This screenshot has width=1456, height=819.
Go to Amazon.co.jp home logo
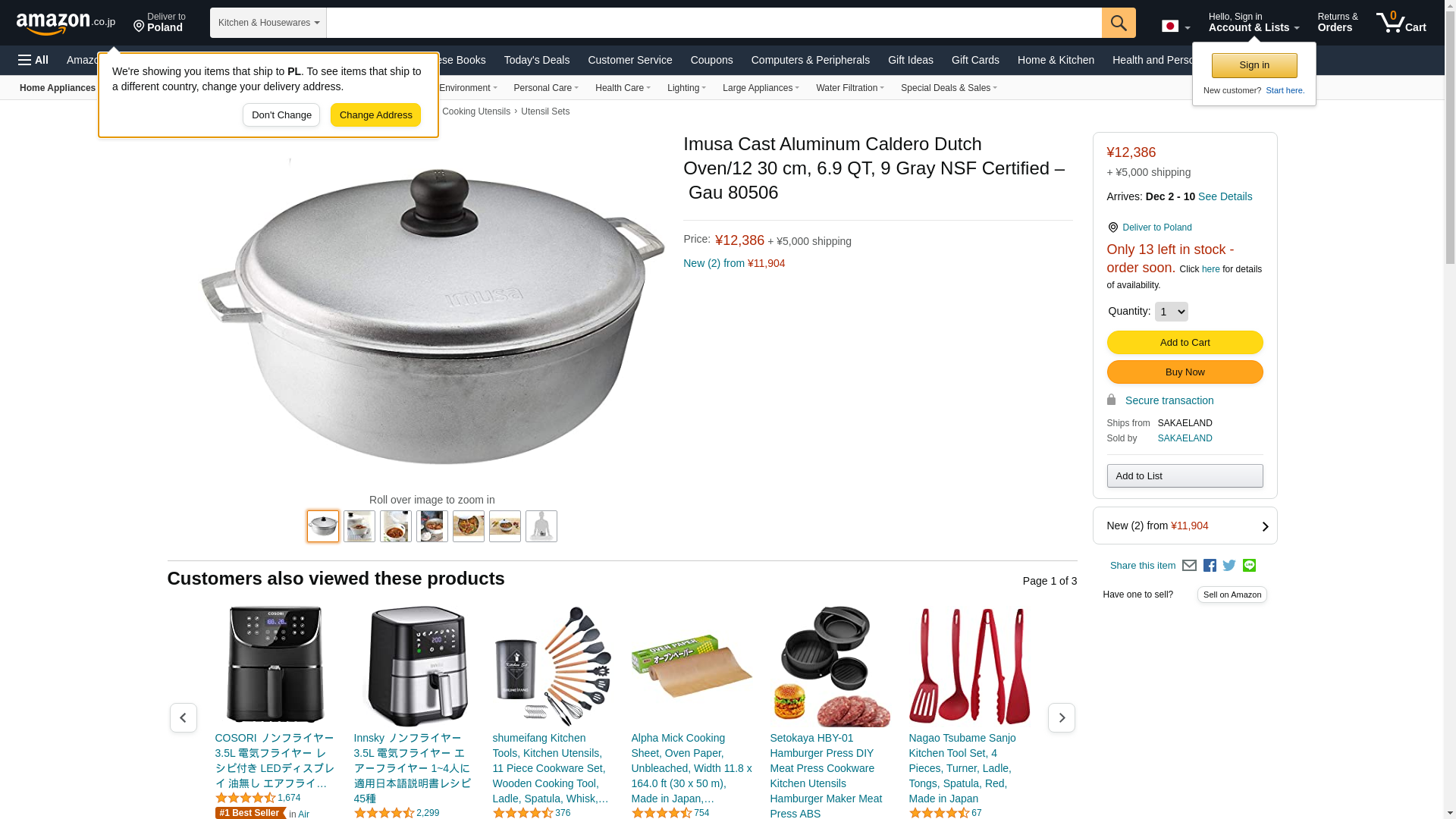(66, 24)
